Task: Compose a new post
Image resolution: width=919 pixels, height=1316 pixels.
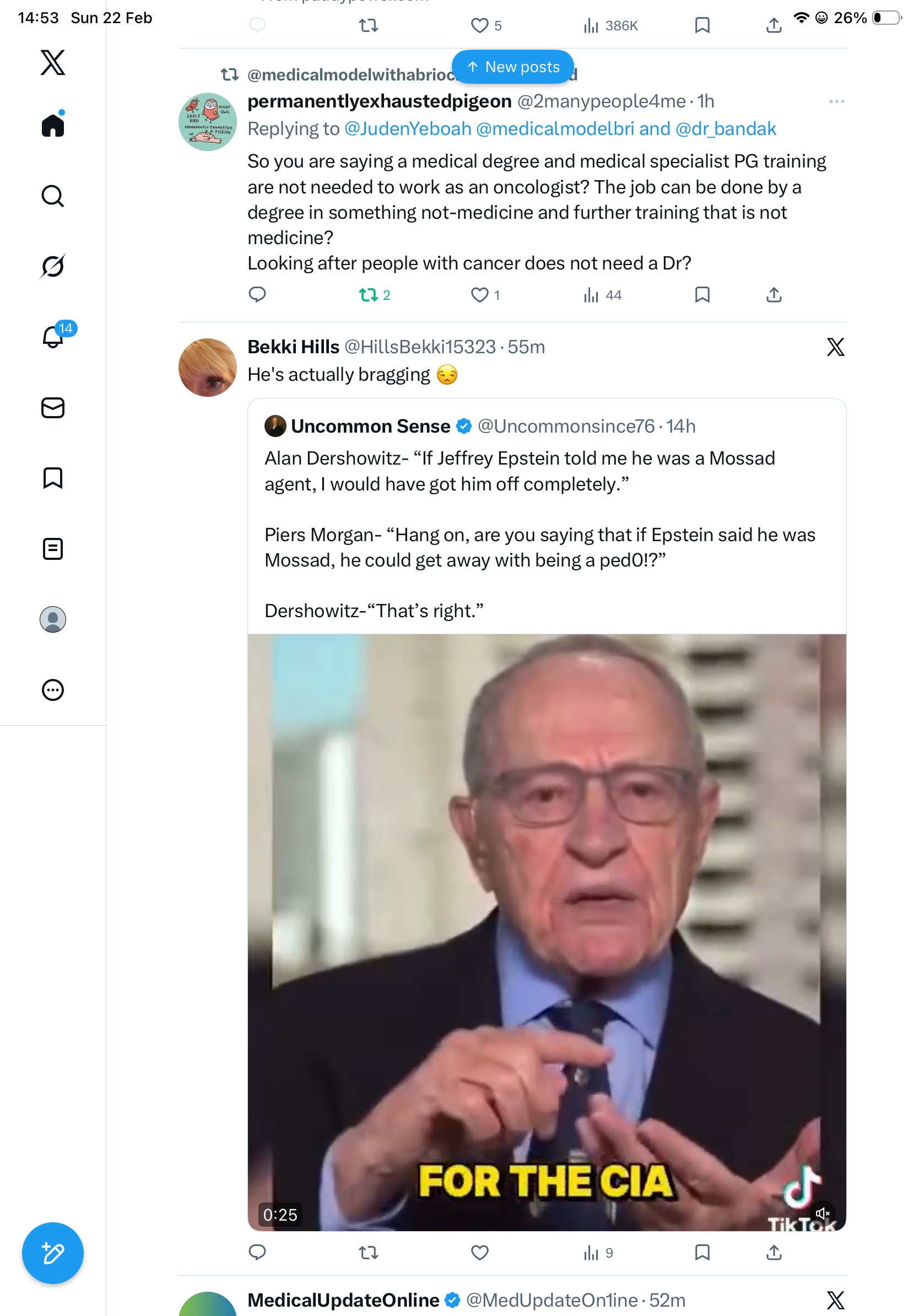Action: pyautogui.click(x=53, y=1253)
